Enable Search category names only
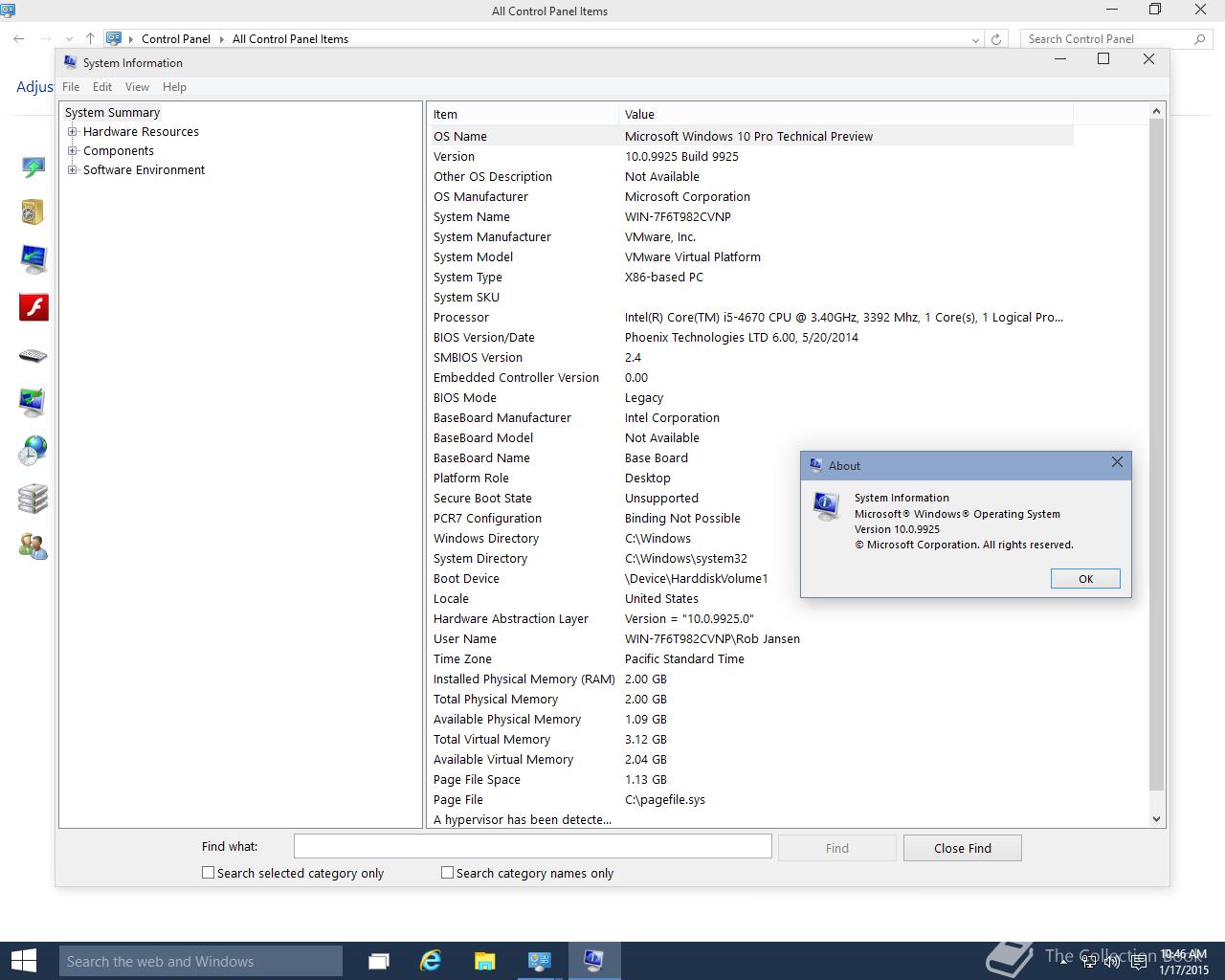 click(447, 873)
